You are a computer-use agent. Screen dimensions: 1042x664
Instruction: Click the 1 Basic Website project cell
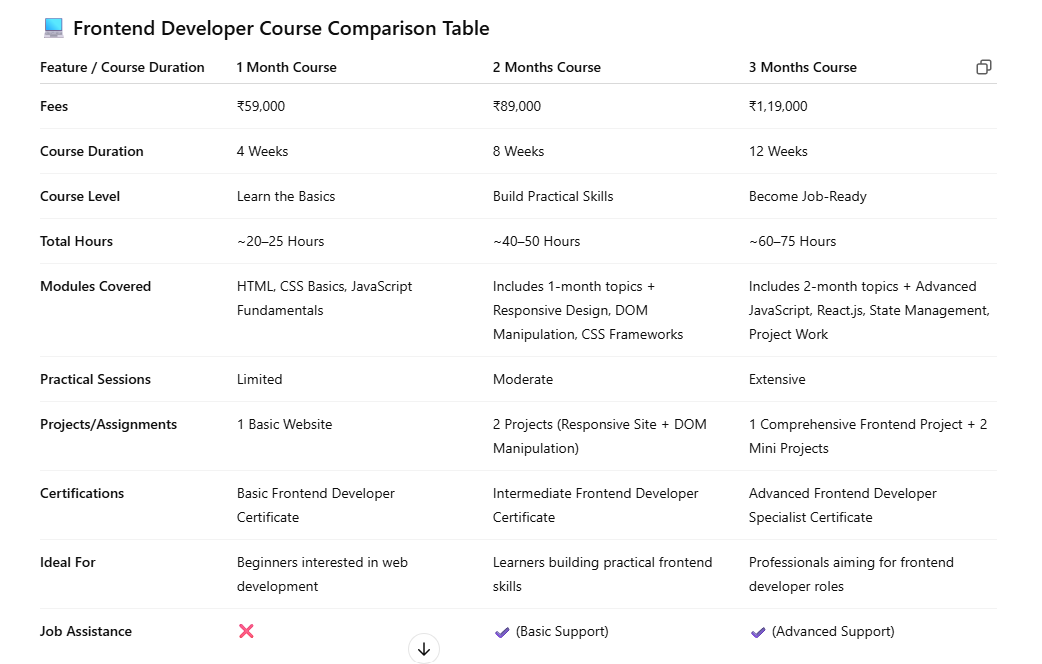pyautogui.click(x=284, y=424)
